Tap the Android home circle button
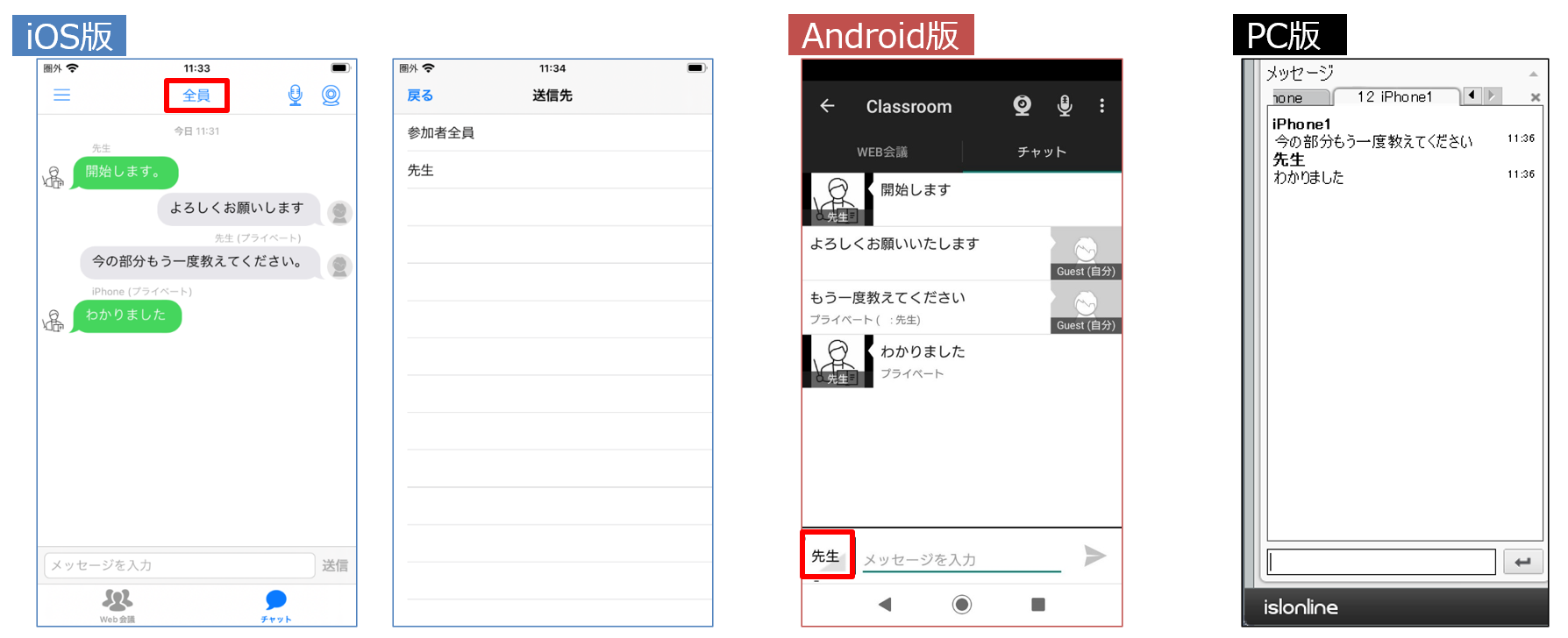 (x=962, y=605)
